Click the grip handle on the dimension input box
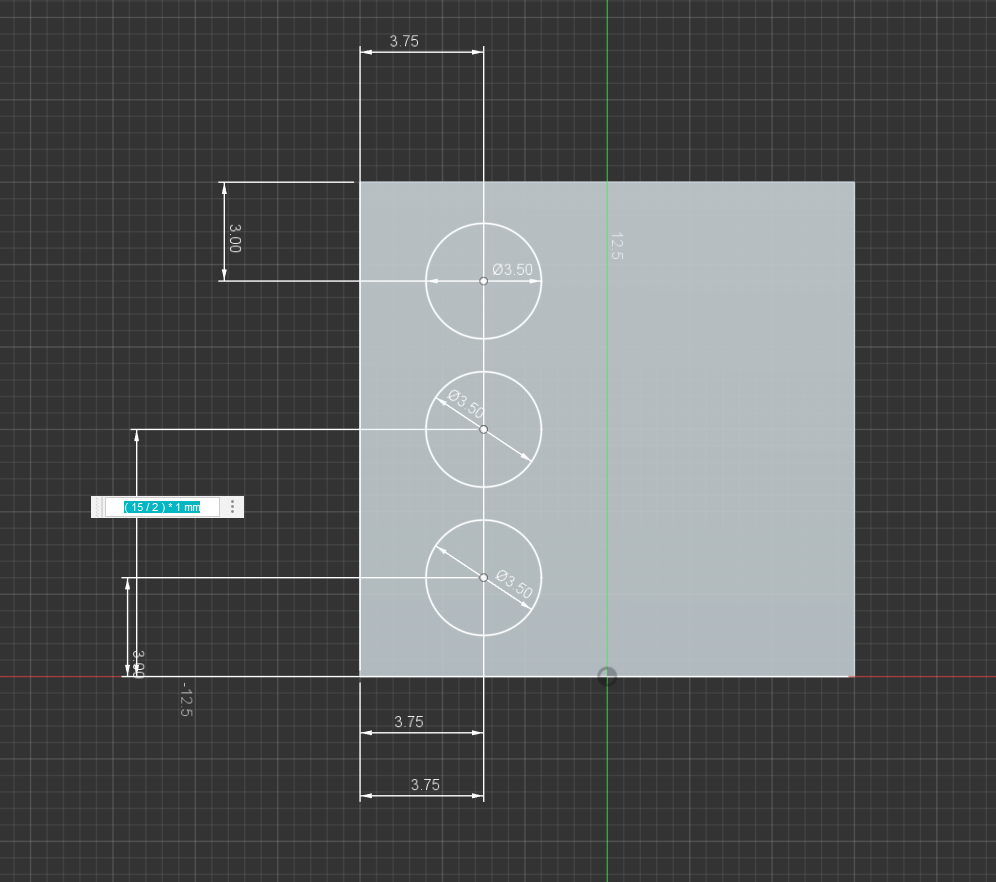996x882 pixels. (x=97, y=507)
